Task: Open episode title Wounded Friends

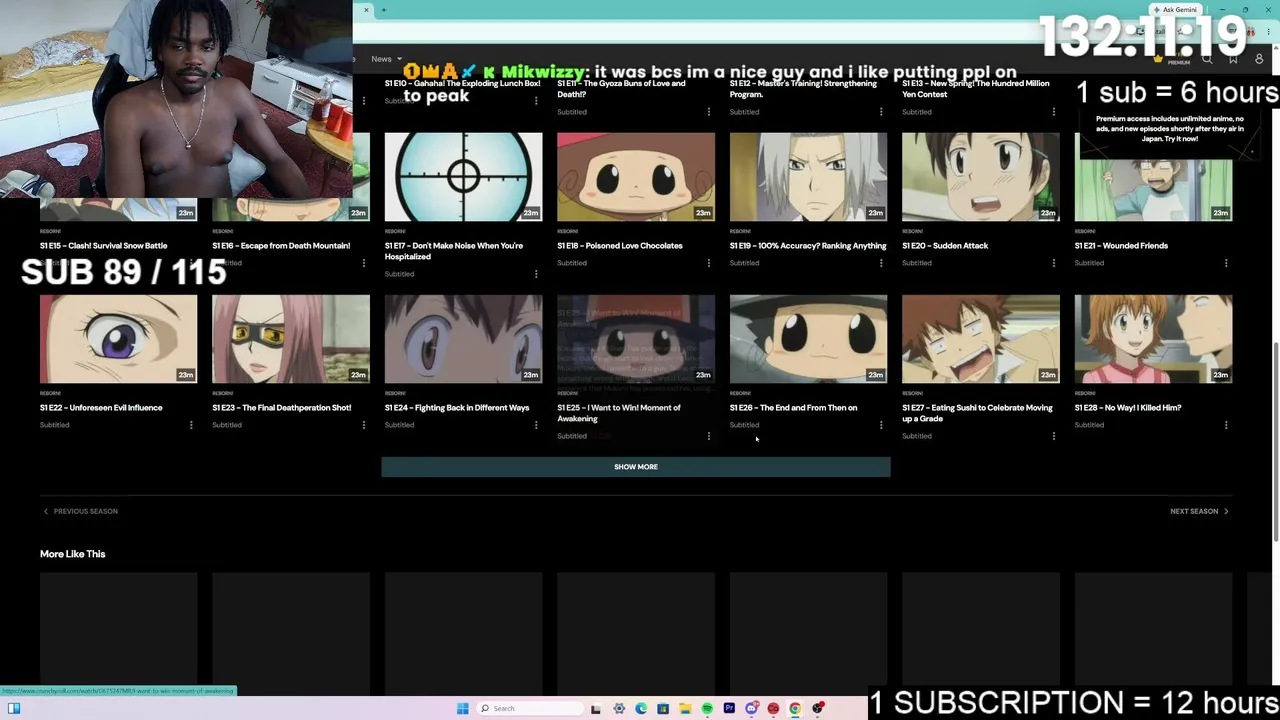Action: click(1121, 246)
